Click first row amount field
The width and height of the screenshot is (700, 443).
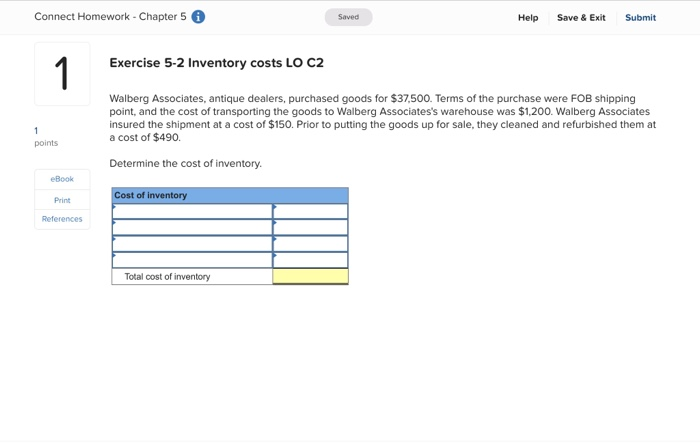tap(310, 211)
